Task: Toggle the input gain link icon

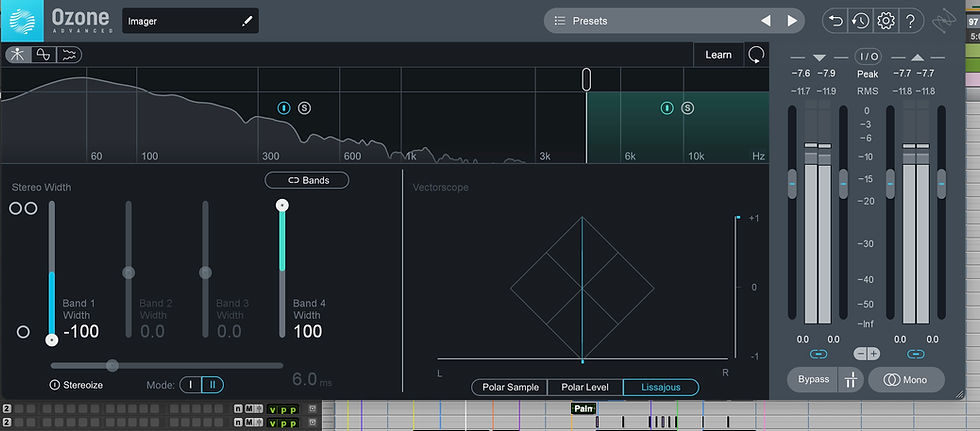Action: (x=818, y=354)
